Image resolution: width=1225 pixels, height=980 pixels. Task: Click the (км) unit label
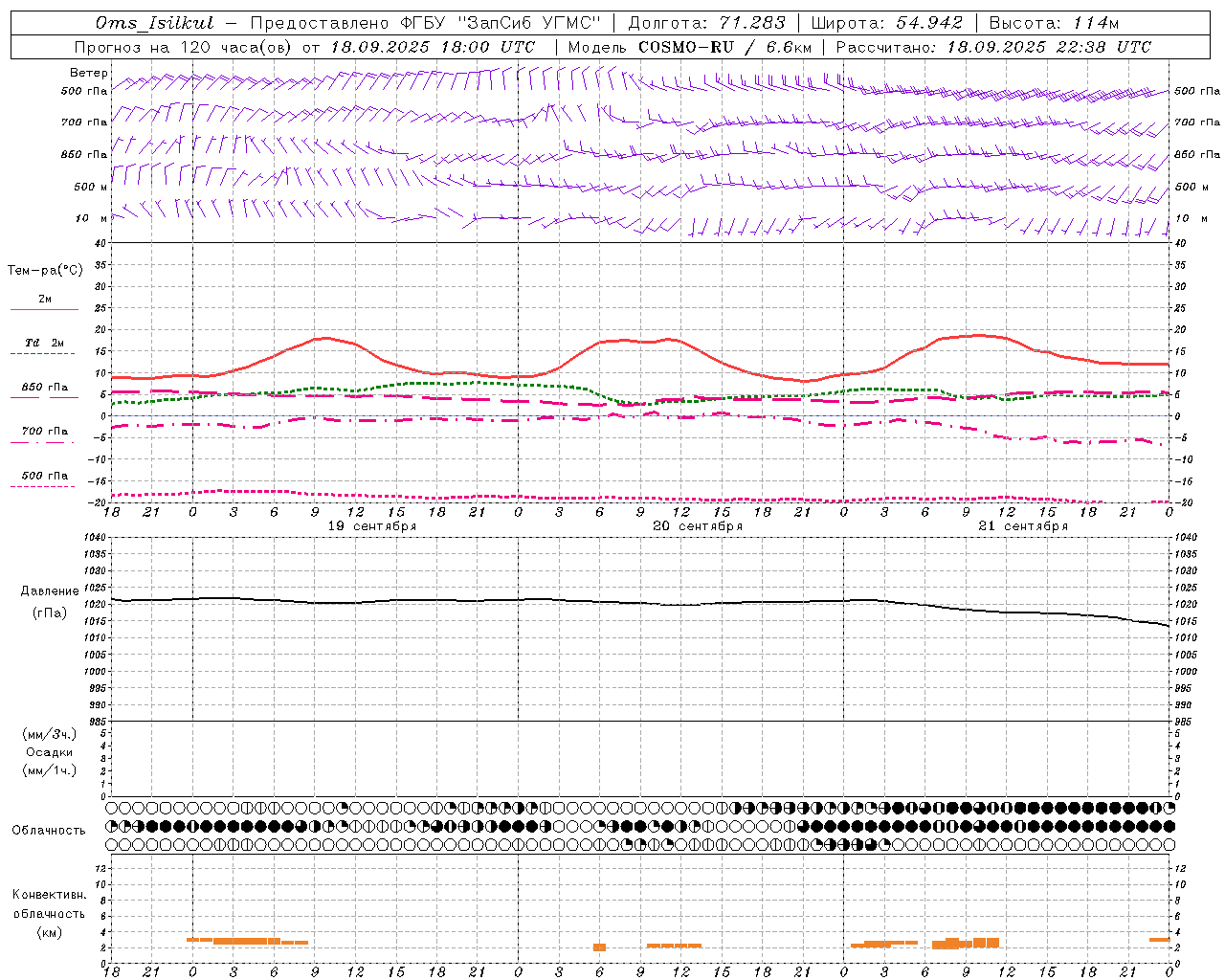(x=50, y=931)
